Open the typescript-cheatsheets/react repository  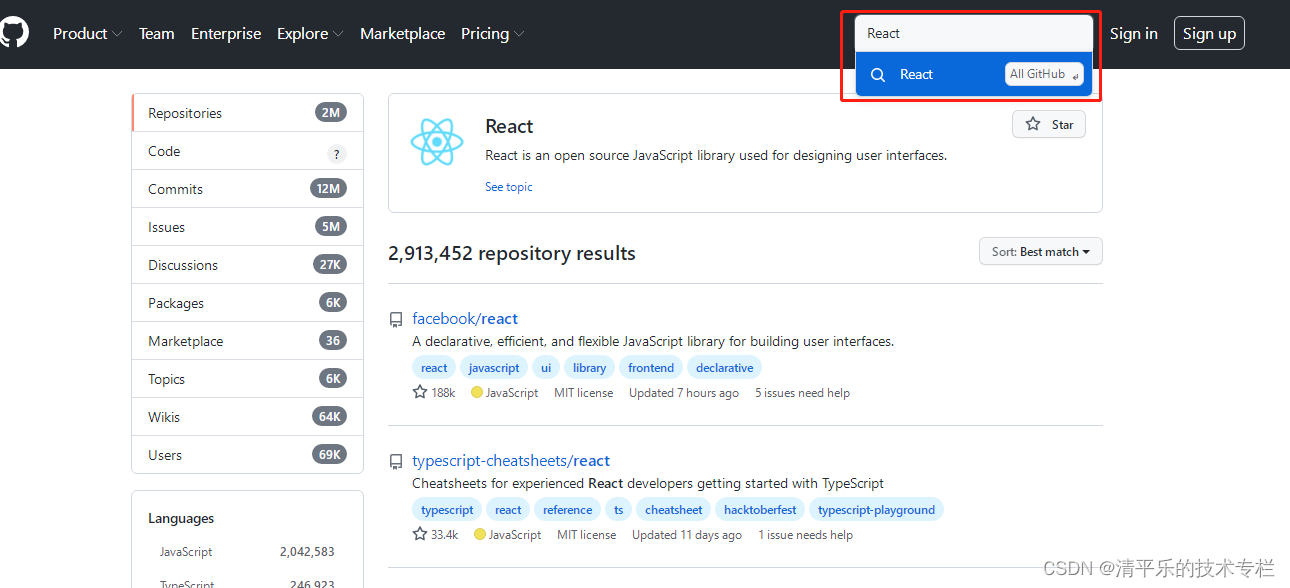point(511,461)
